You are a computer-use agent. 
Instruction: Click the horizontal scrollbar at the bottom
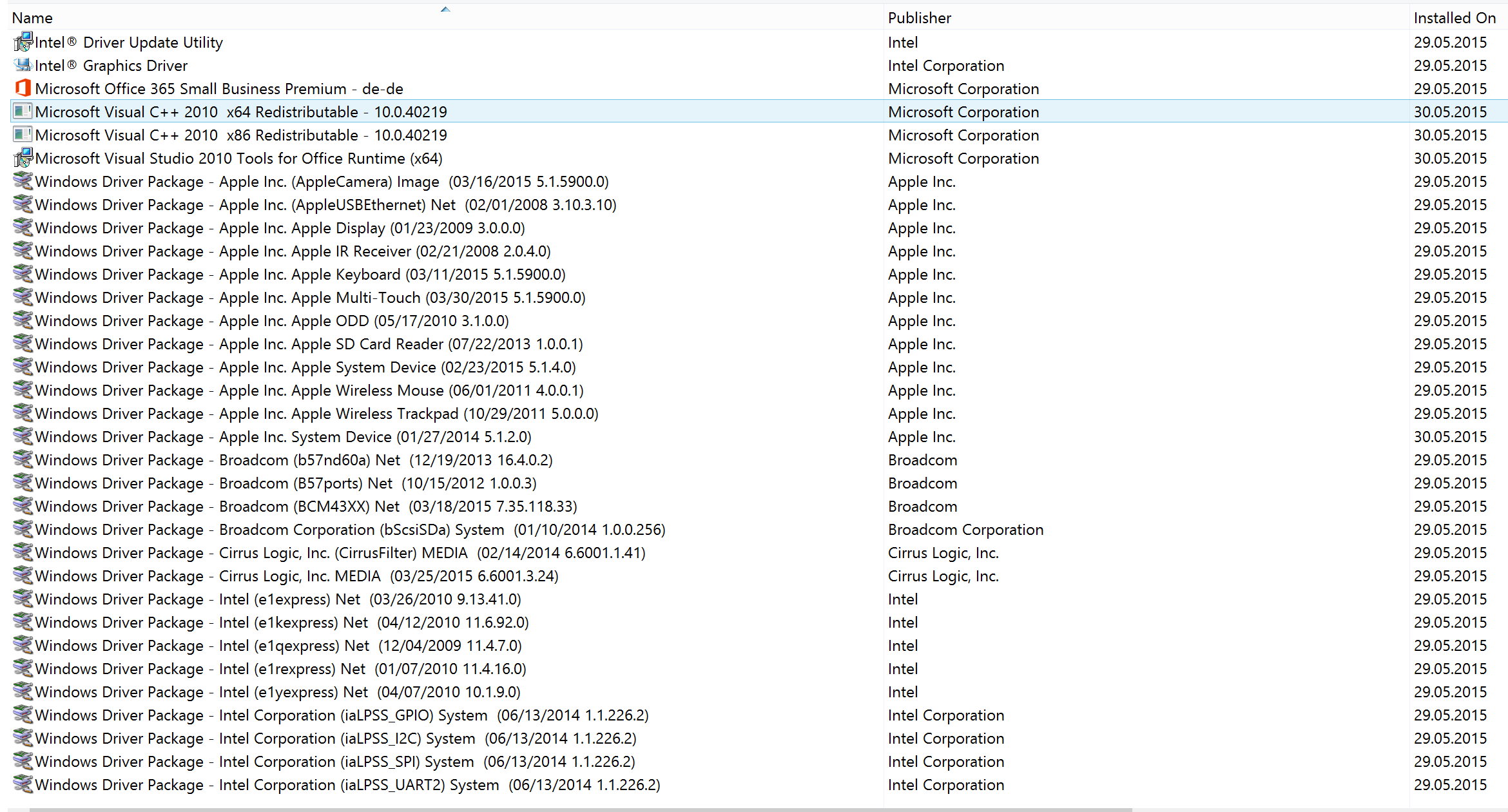(580, 809)
